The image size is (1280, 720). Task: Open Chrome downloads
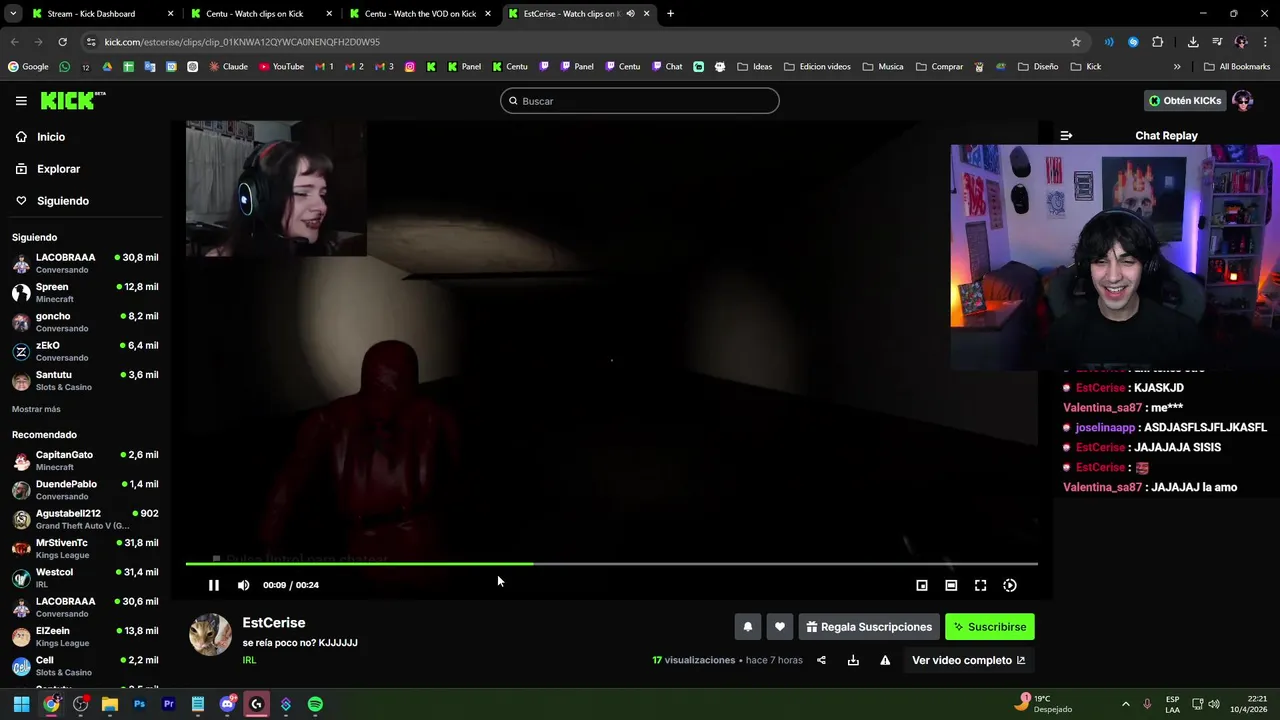pos(1193,42)
